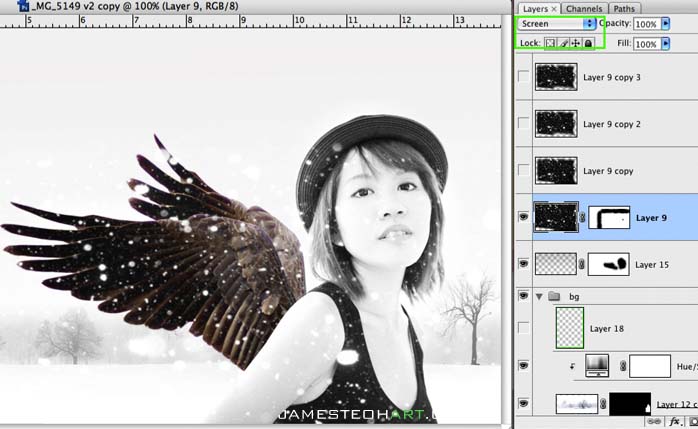
Task: Select the Layer 9 mask thumbnail
Action: [x=609, y=218]
